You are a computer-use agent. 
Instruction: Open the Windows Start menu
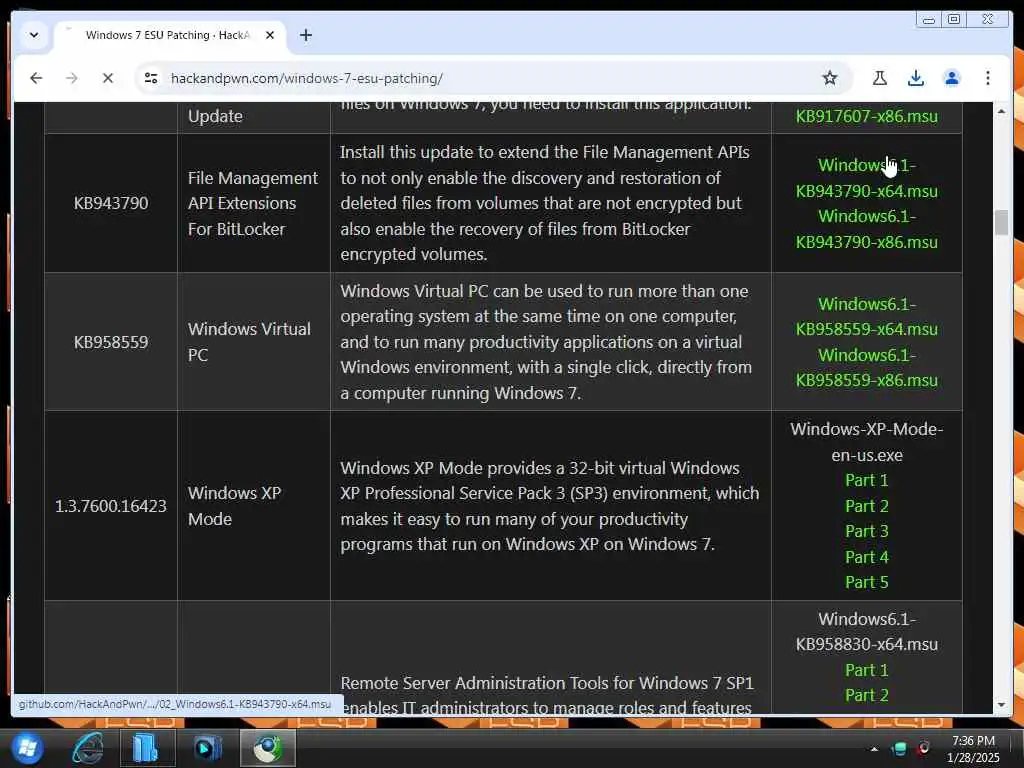coord(27,748)
